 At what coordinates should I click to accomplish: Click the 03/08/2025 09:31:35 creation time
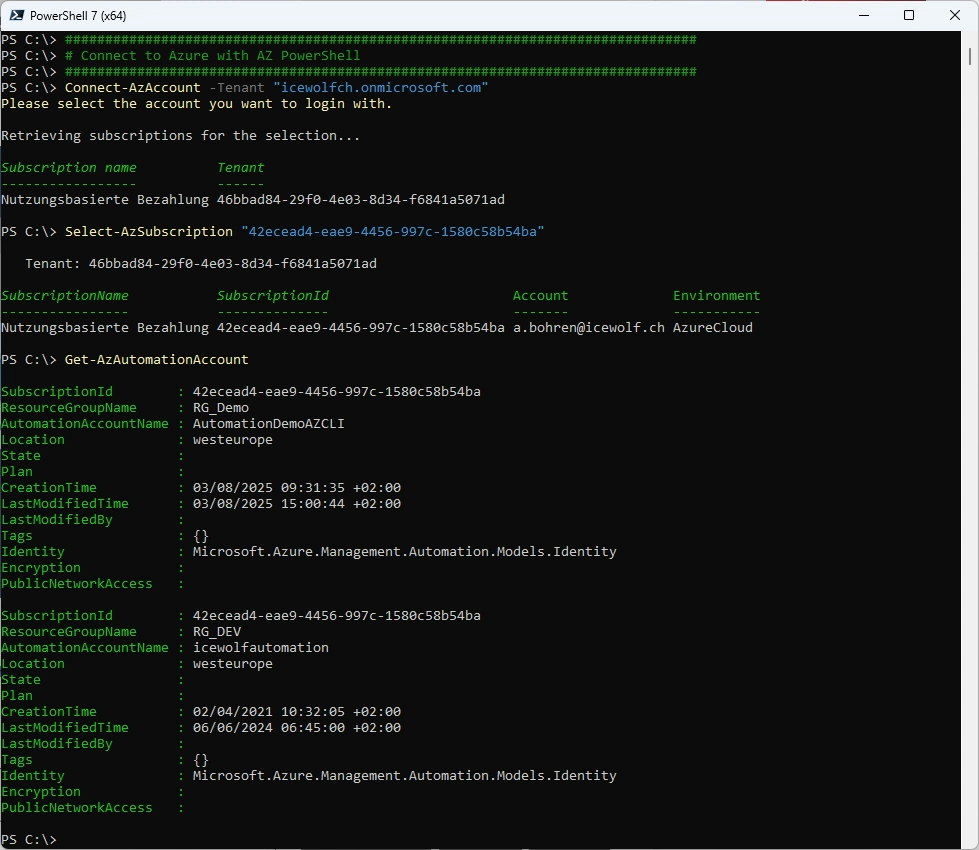click(x=296, y=488)
